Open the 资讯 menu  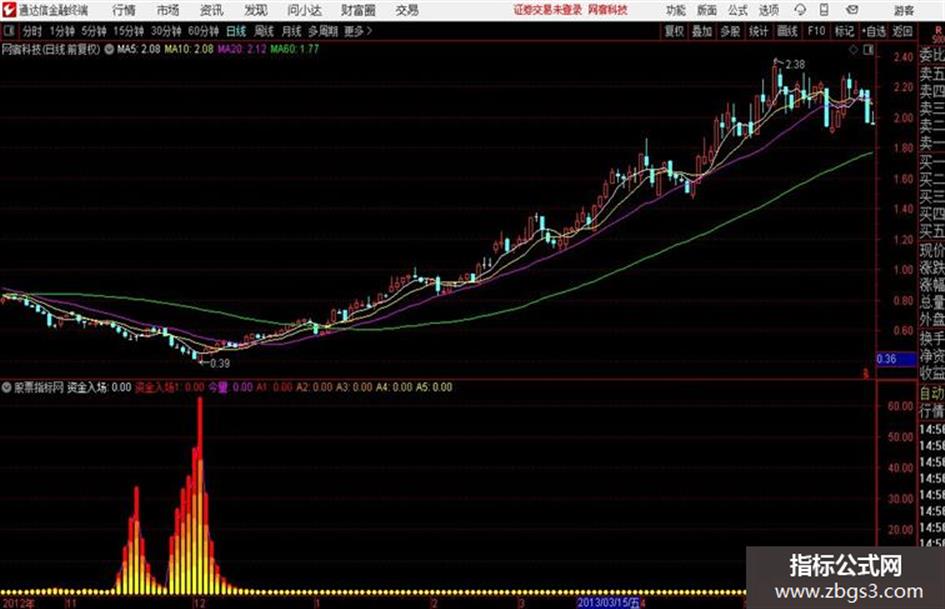coord(212,10)
